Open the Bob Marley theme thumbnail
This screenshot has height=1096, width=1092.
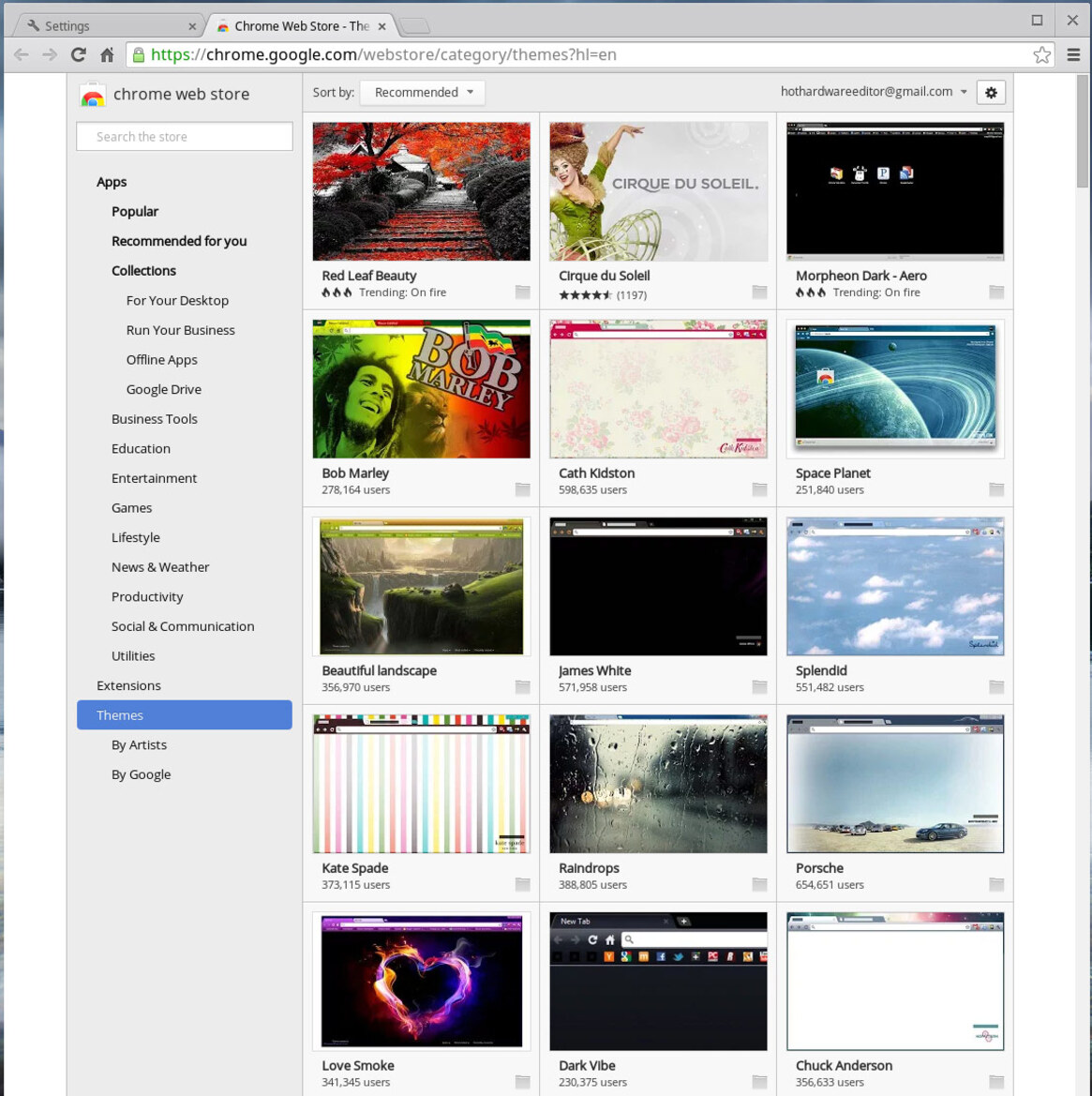[421, 389]
